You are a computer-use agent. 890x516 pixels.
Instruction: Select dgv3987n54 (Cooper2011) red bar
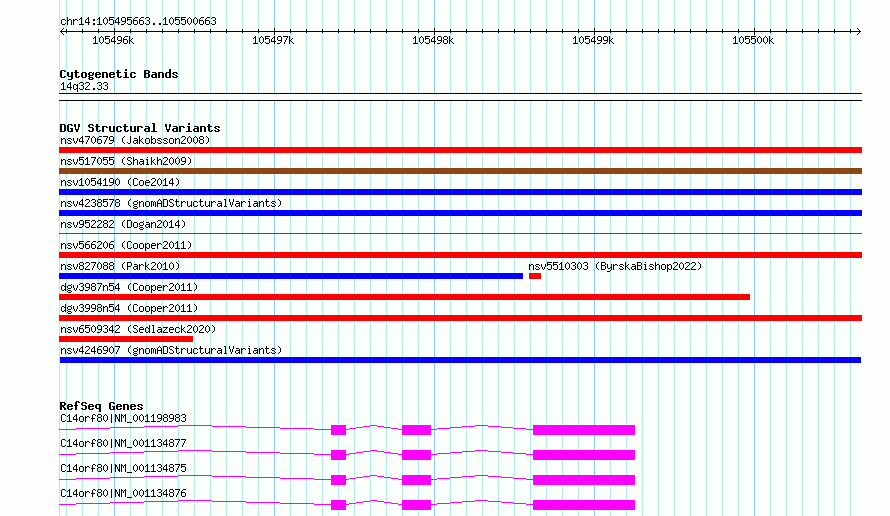(x=404, y=297)
